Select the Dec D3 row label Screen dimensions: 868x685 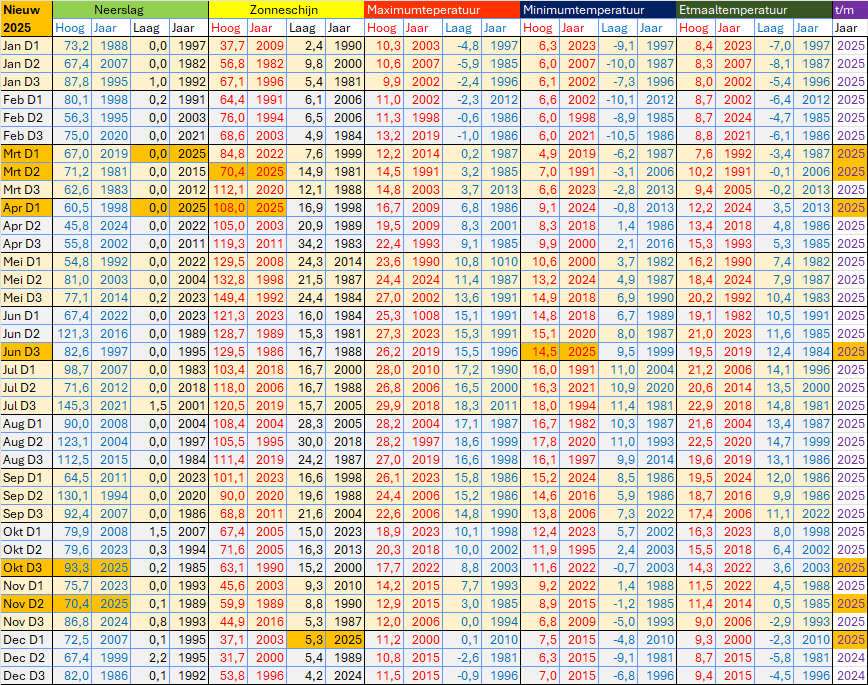pyautogui.click(x=26, y=676)
